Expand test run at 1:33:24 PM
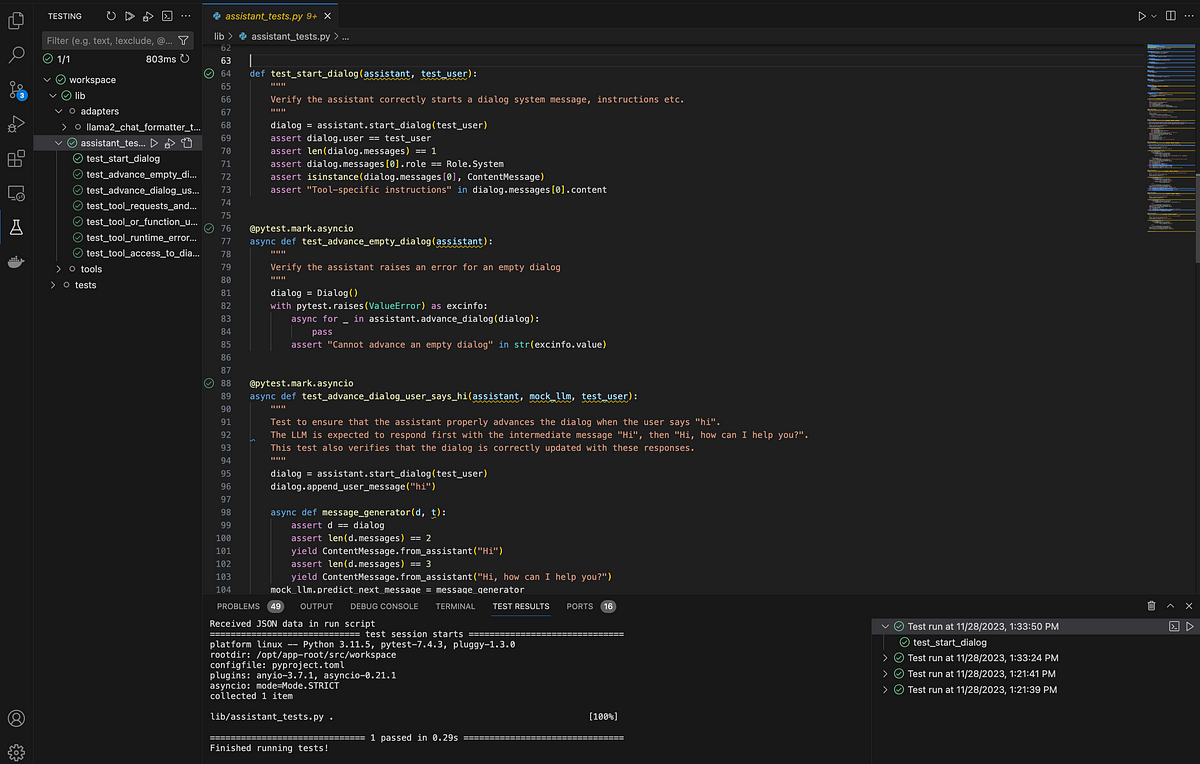Screen dimensions: 1200x764 [885, 658]
